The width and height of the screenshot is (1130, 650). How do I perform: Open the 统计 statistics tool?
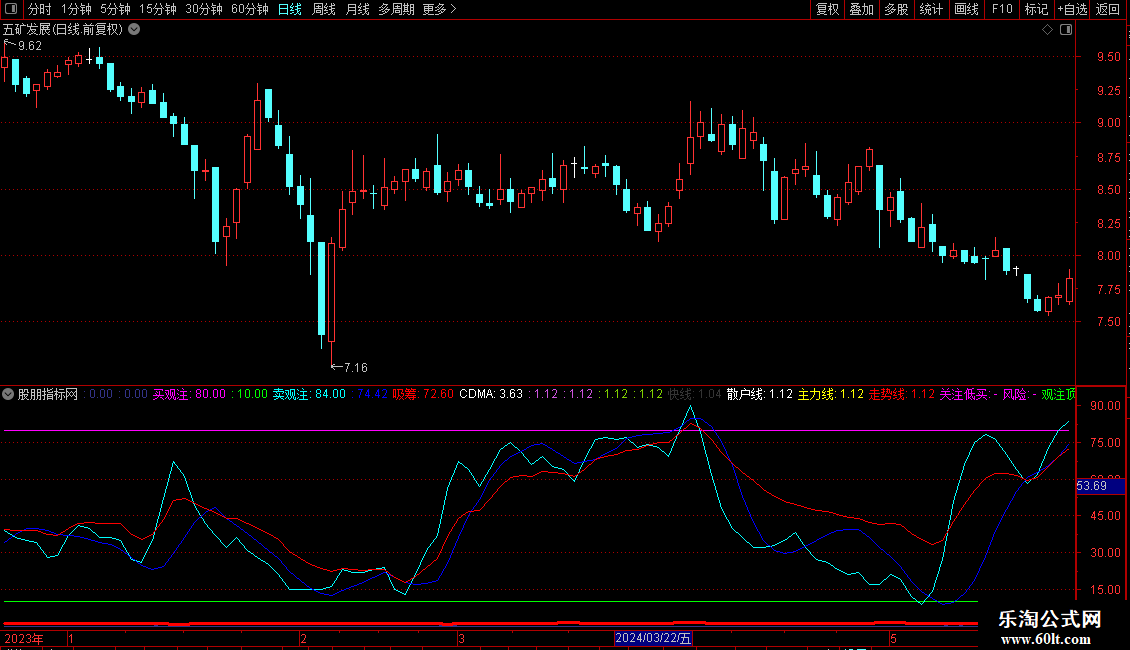click(x=930, y=9)
